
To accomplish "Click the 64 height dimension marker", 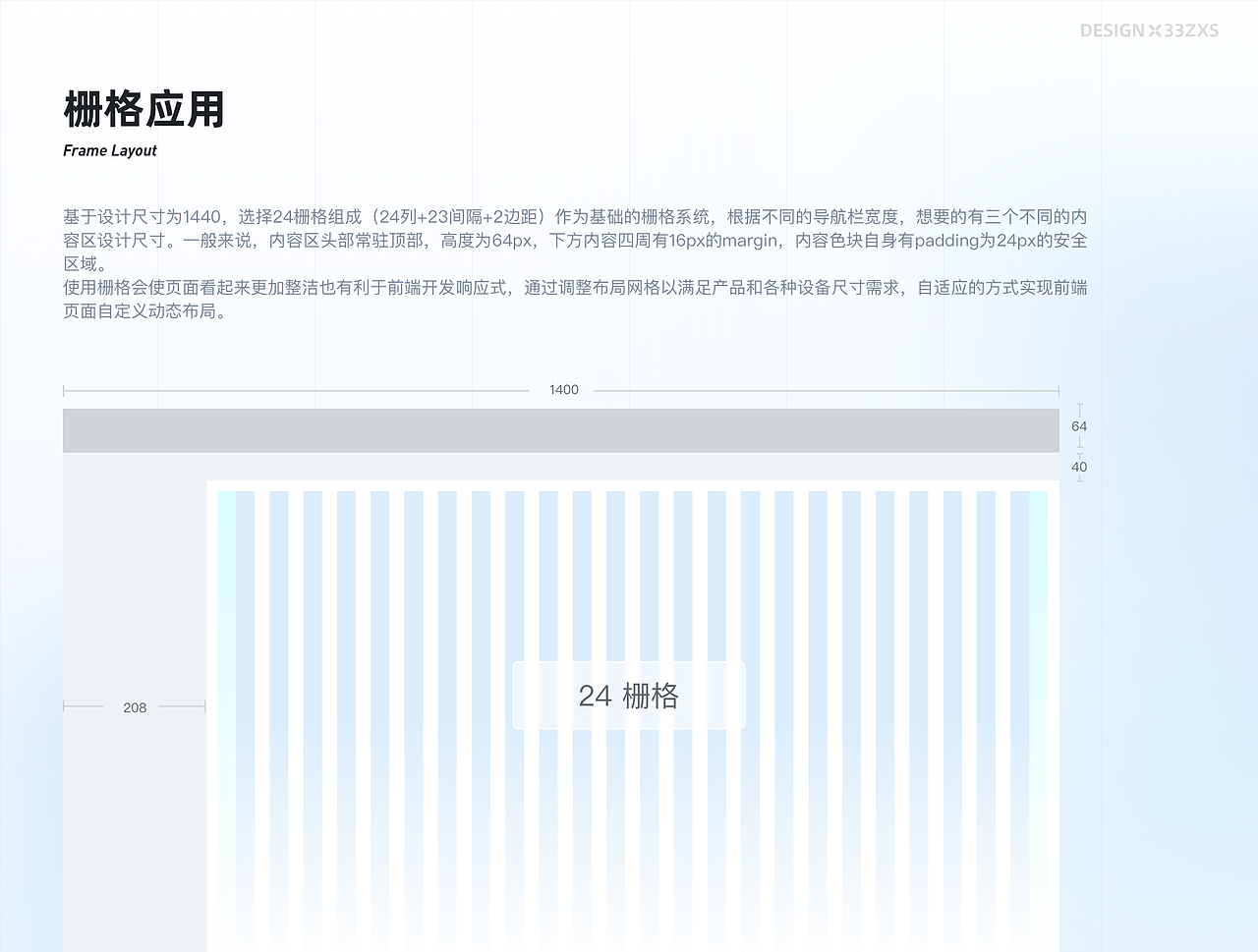I will pos(1079,425).
